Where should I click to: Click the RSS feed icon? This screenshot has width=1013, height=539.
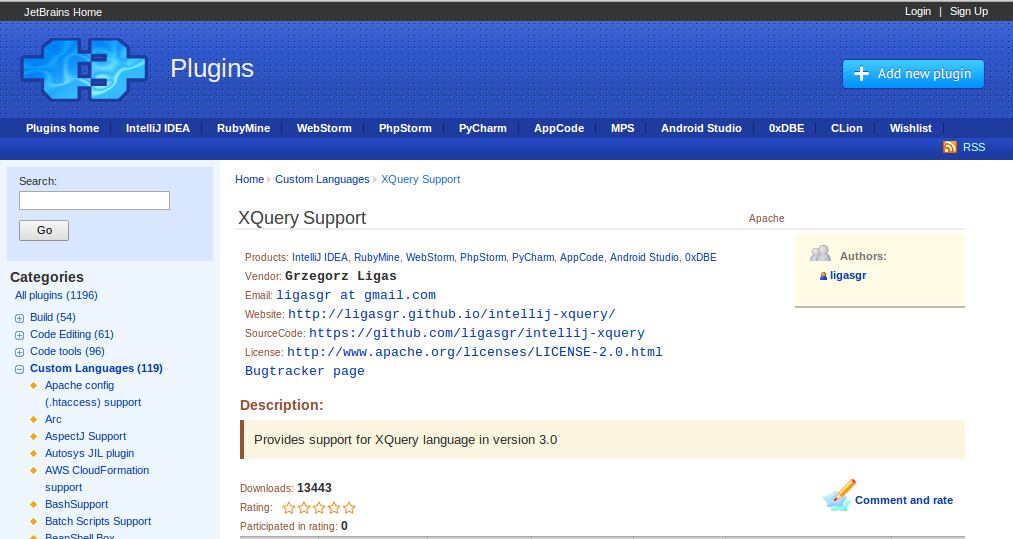pos(950,147)
